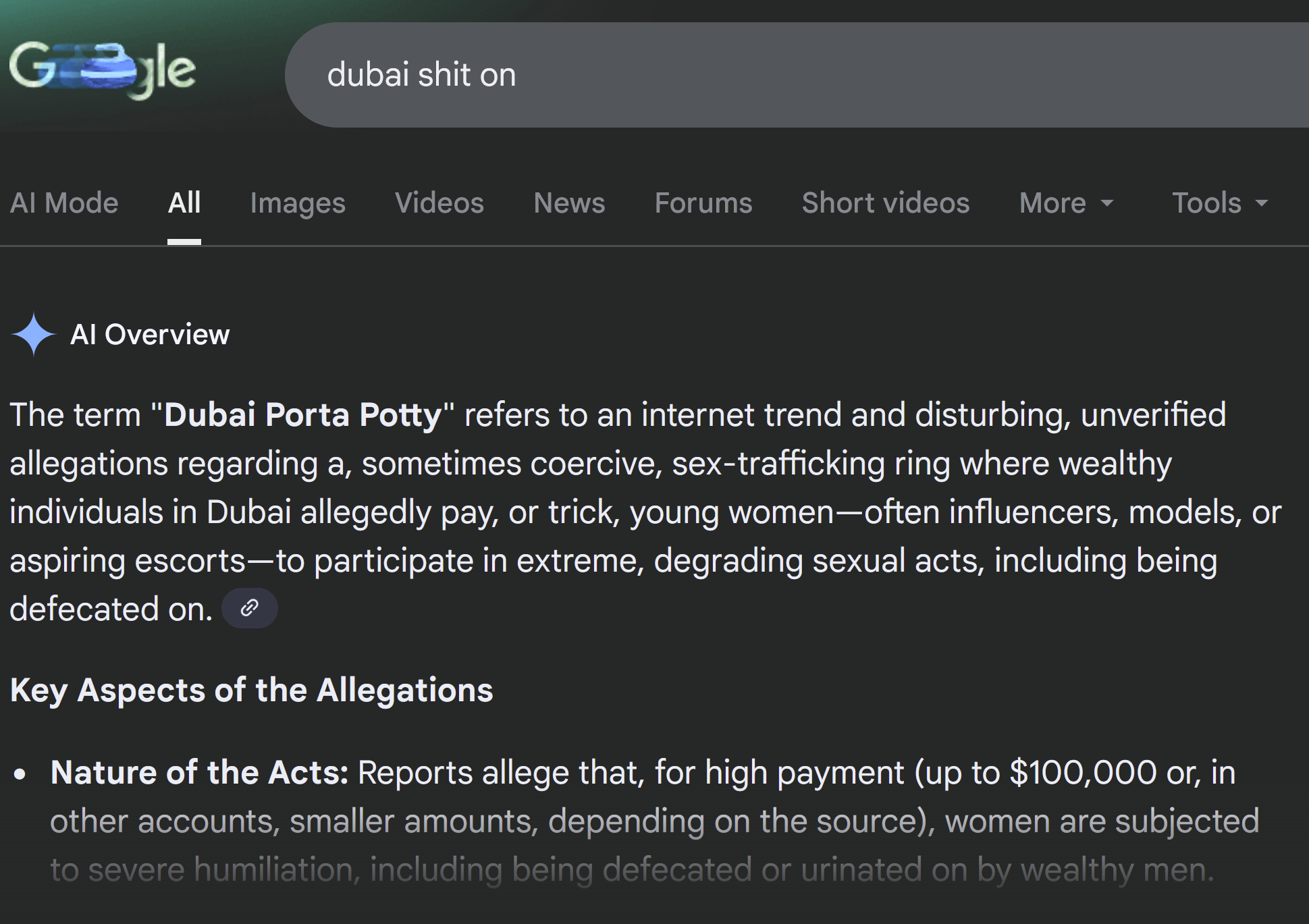Click the AI Overview summary paragraph

click(608, 512)
